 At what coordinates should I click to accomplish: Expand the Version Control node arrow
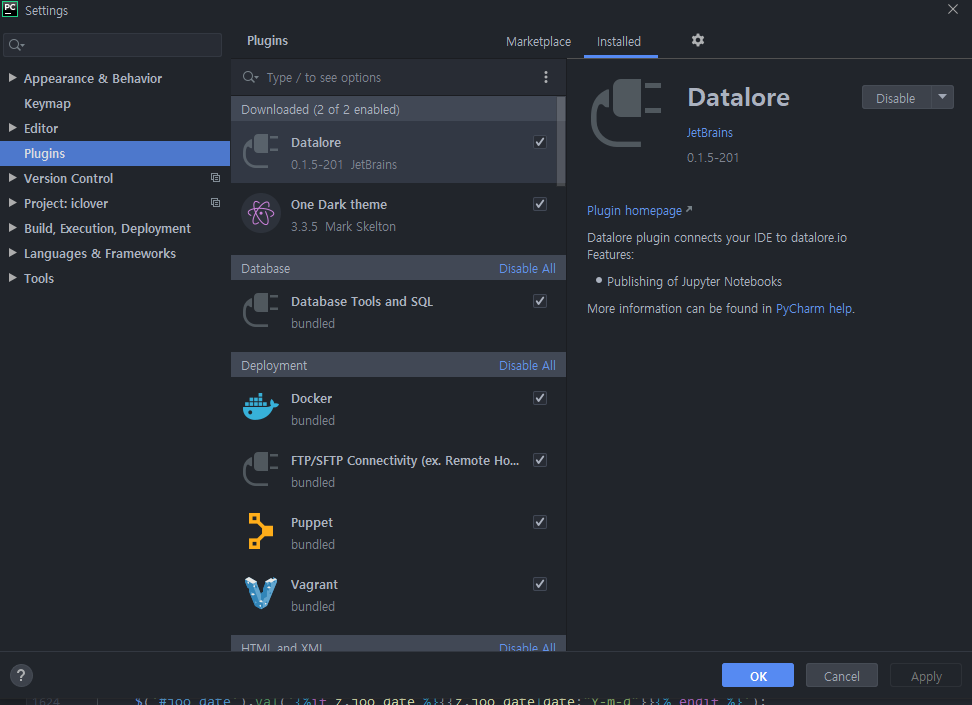coord(12,177)
